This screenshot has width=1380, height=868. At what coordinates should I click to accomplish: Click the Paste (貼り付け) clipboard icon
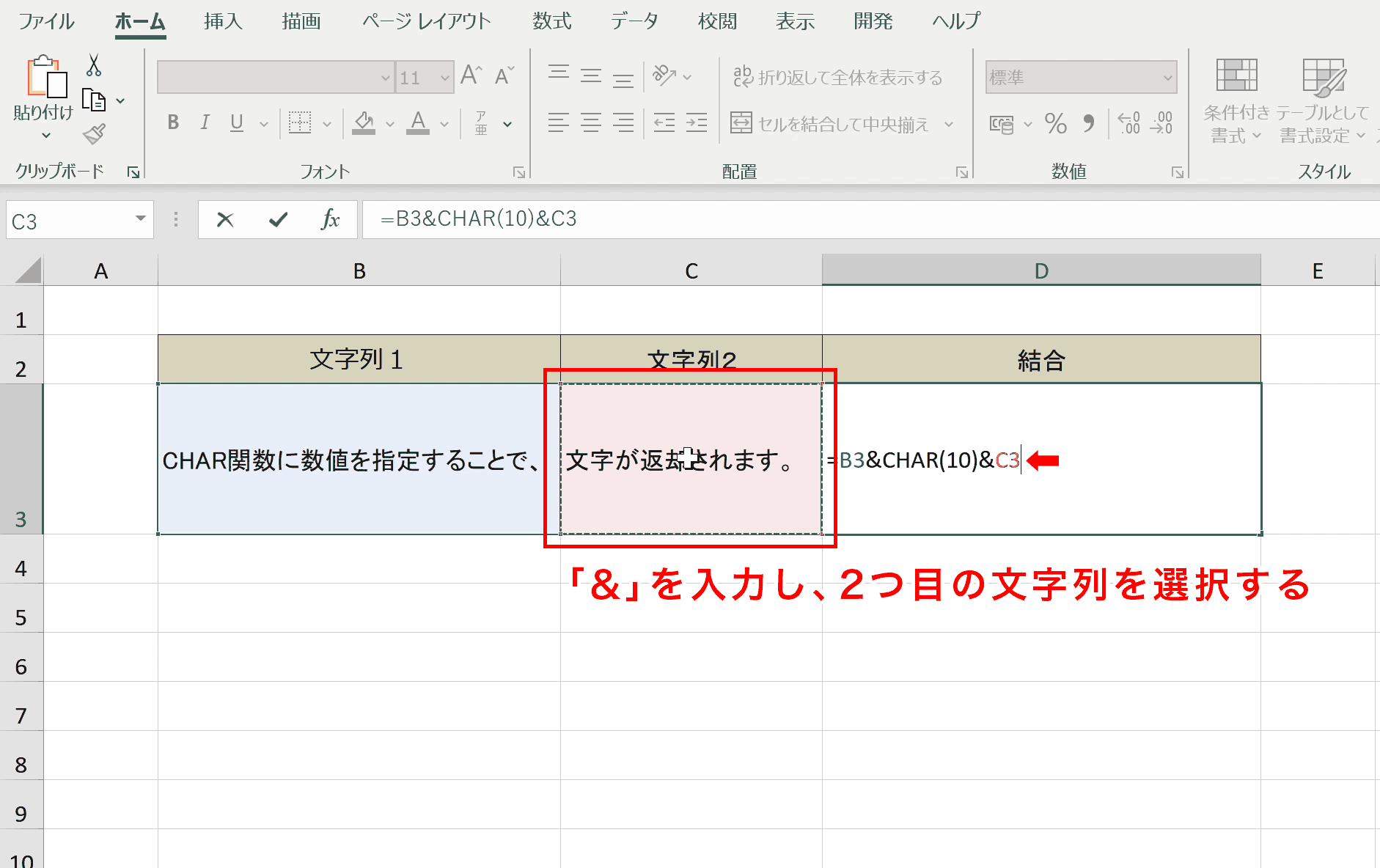click(47, 77)
